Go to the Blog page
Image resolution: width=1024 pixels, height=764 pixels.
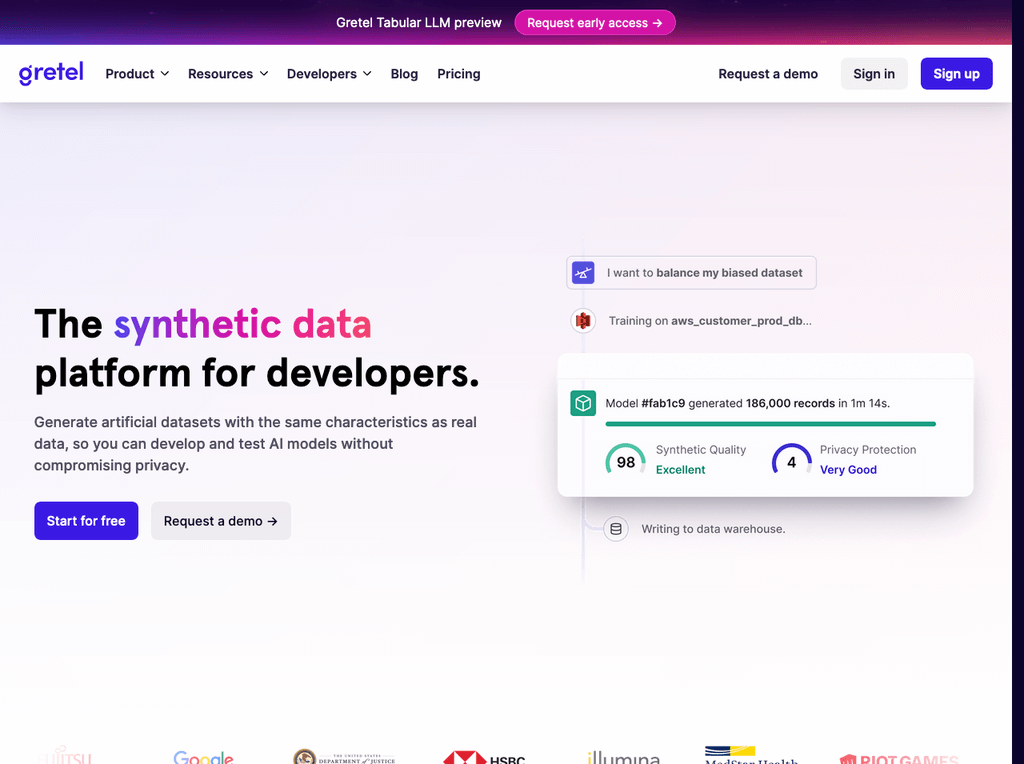[x=404, y=74]
